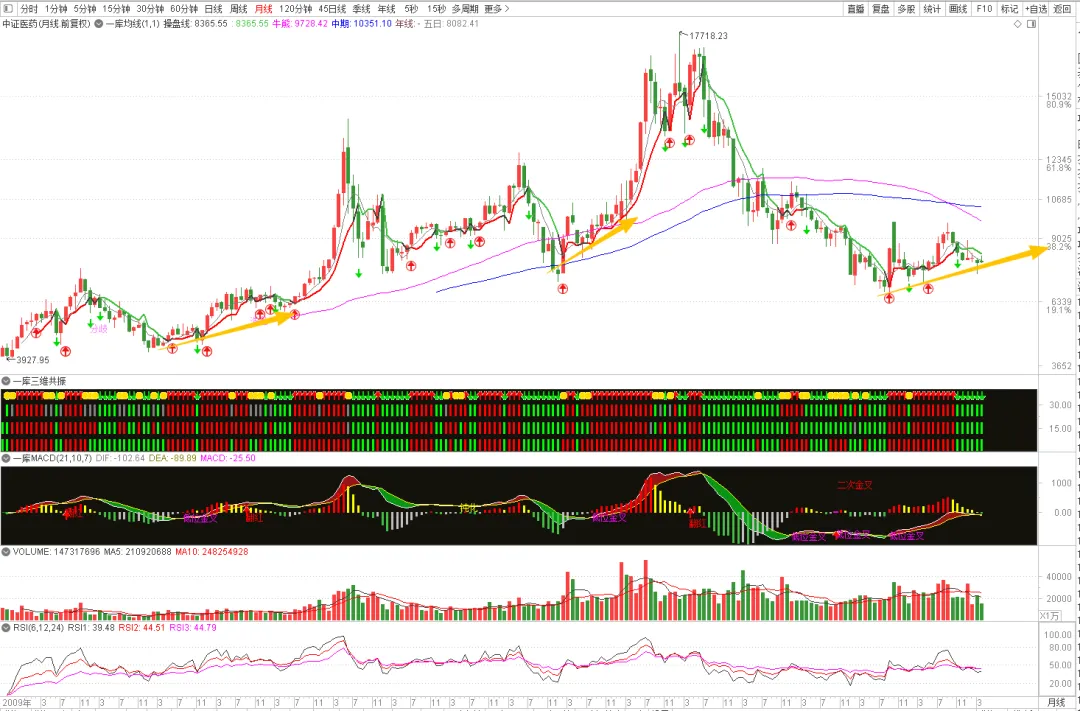The width and height of the screenshot is (1080, 711).
Task: Click the MA5: 210920688 value
Action: coord(137,552)
